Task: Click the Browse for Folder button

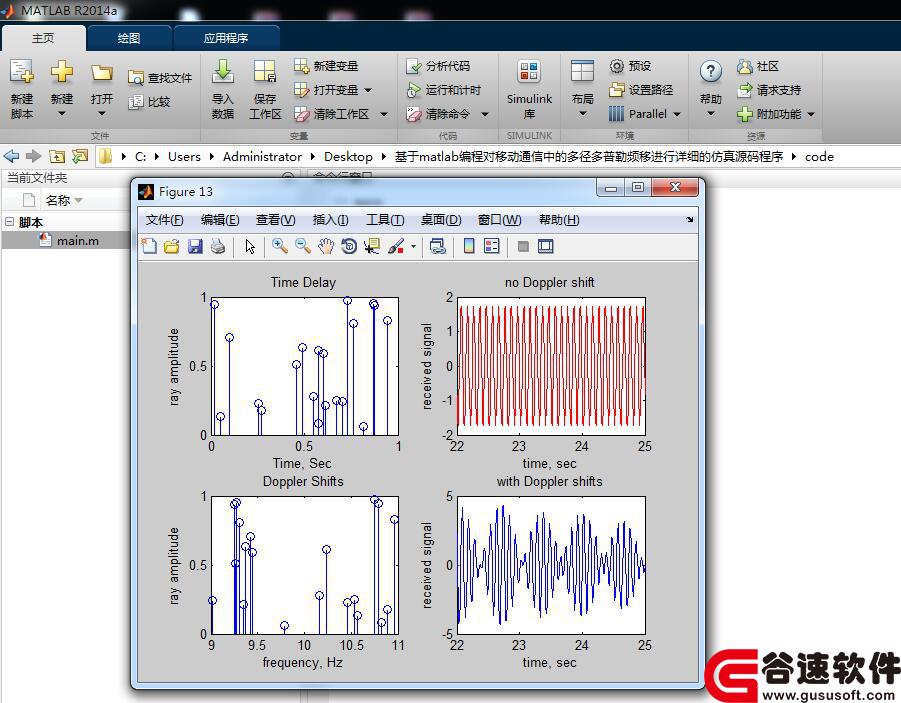Action: click(80, 156)
